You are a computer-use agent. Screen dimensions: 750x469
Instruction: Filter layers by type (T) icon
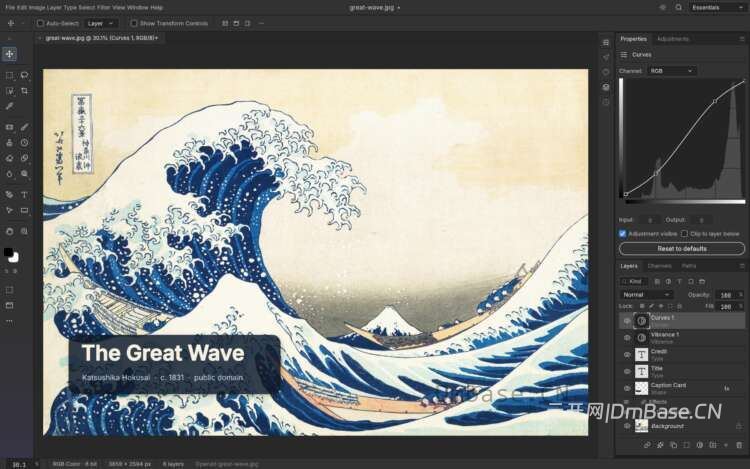680,282
